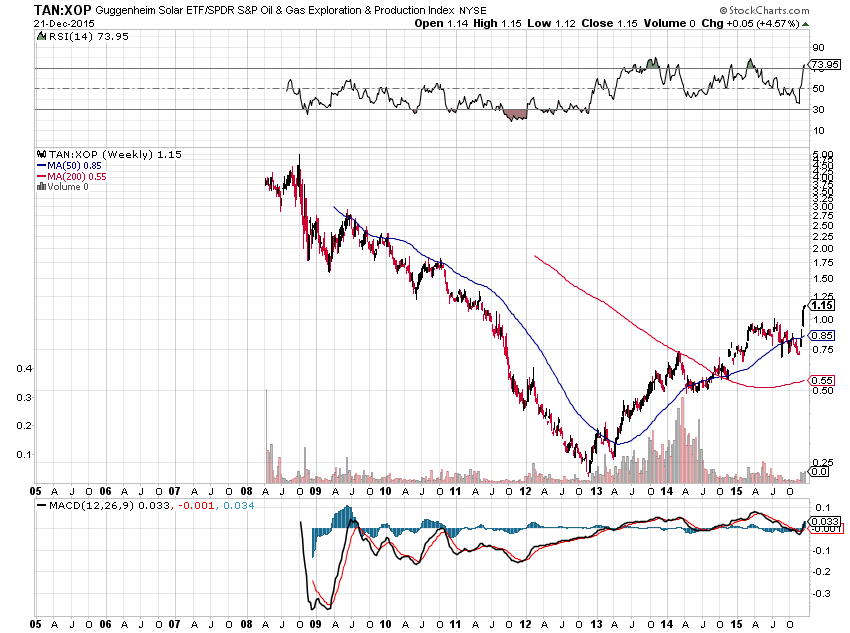Click the 0.4 level on the left volume axis
Viewport: 850px width, 633px height.
24,369
